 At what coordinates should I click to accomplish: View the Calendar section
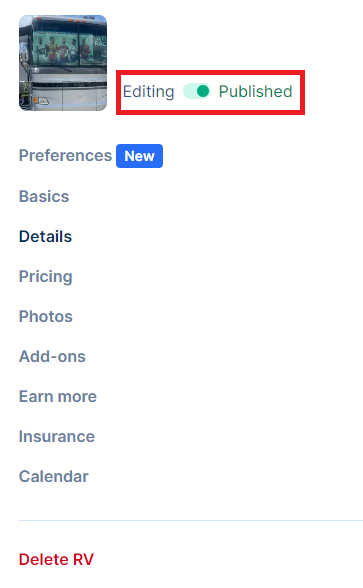[54, 477]
